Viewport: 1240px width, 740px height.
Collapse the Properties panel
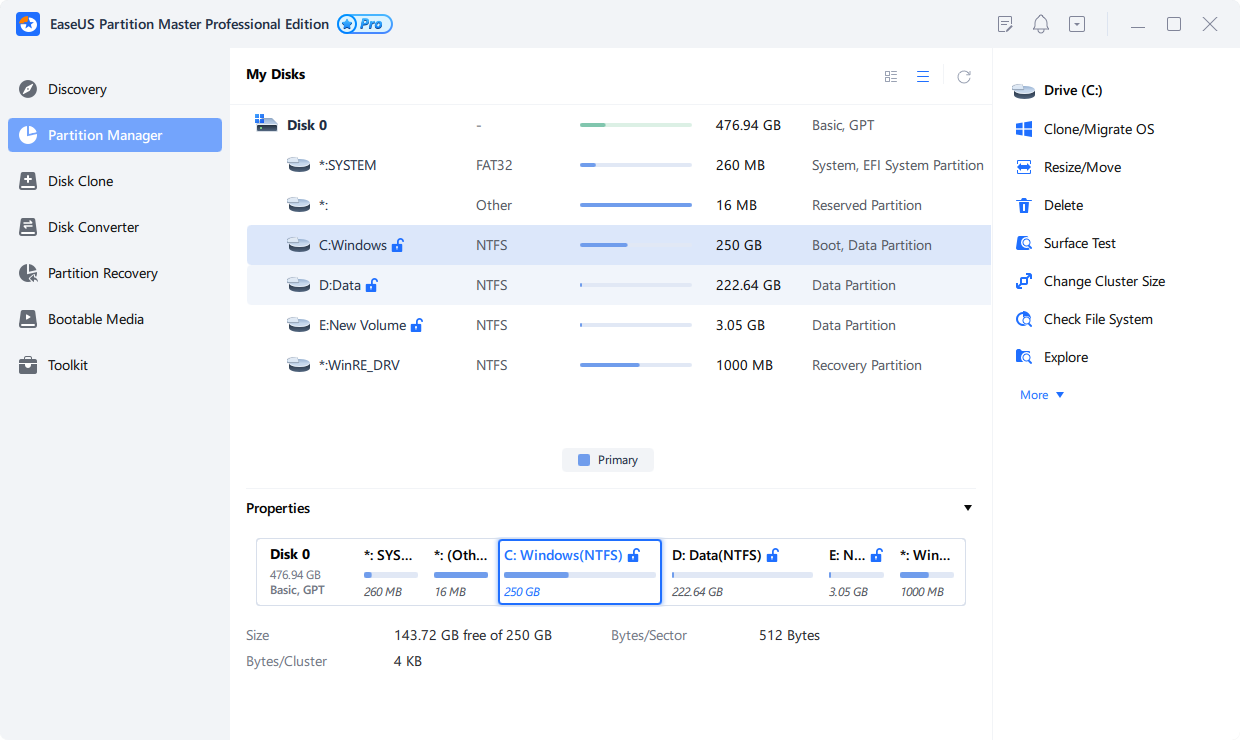[967, 508]
